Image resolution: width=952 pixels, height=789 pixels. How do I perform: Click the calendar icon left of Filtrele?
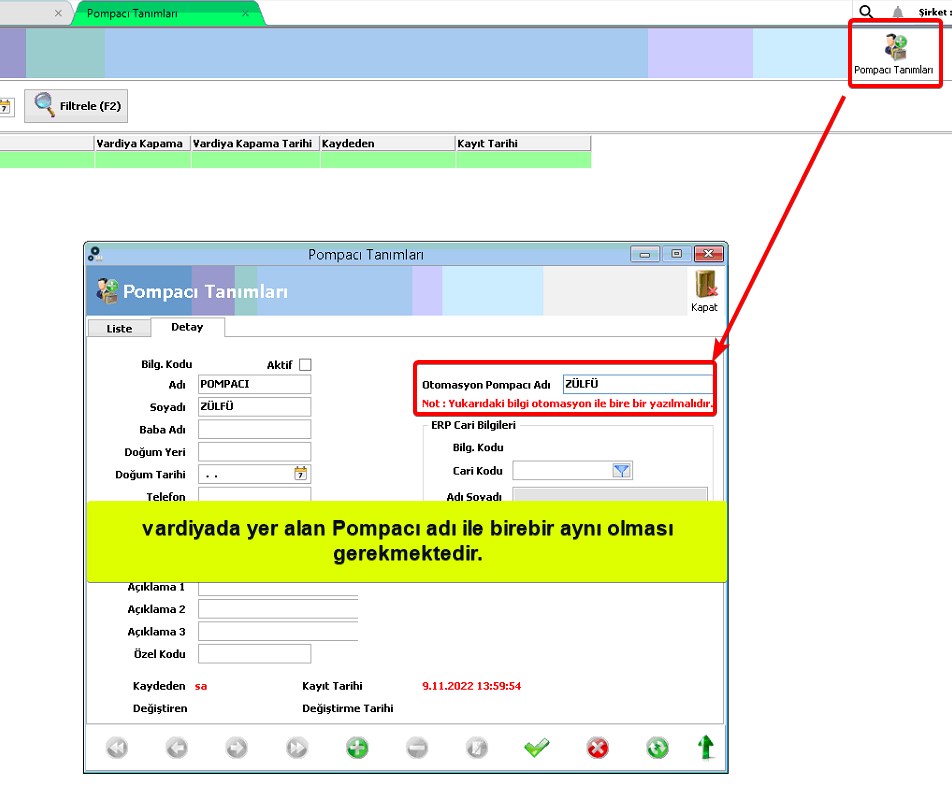5,107
